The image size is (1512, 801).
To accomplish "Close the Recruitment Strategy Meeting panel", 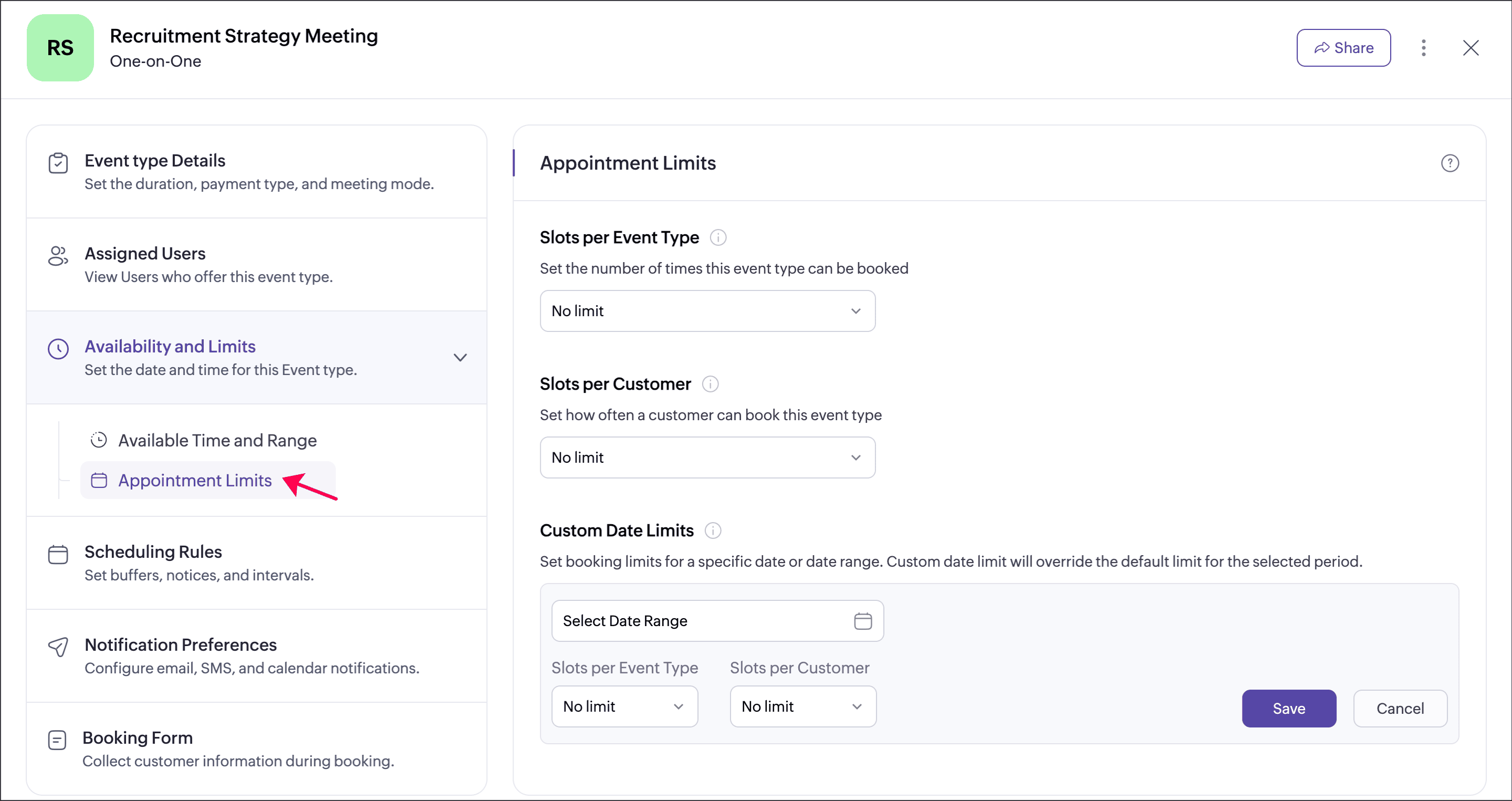I will point(1471,48).
